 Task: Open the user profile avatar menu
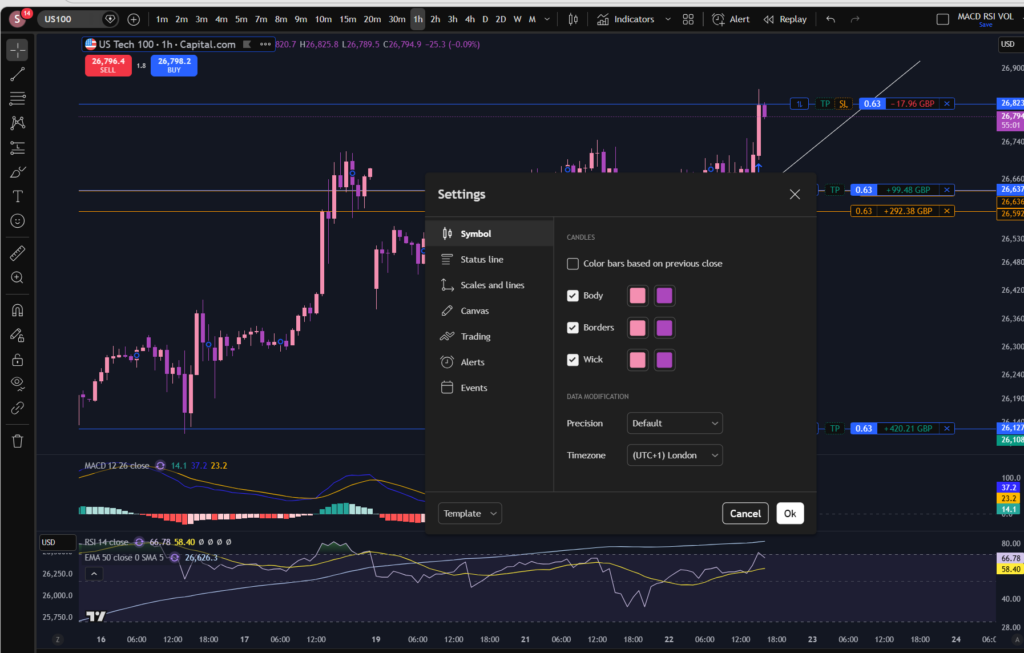tap(18, 19)
